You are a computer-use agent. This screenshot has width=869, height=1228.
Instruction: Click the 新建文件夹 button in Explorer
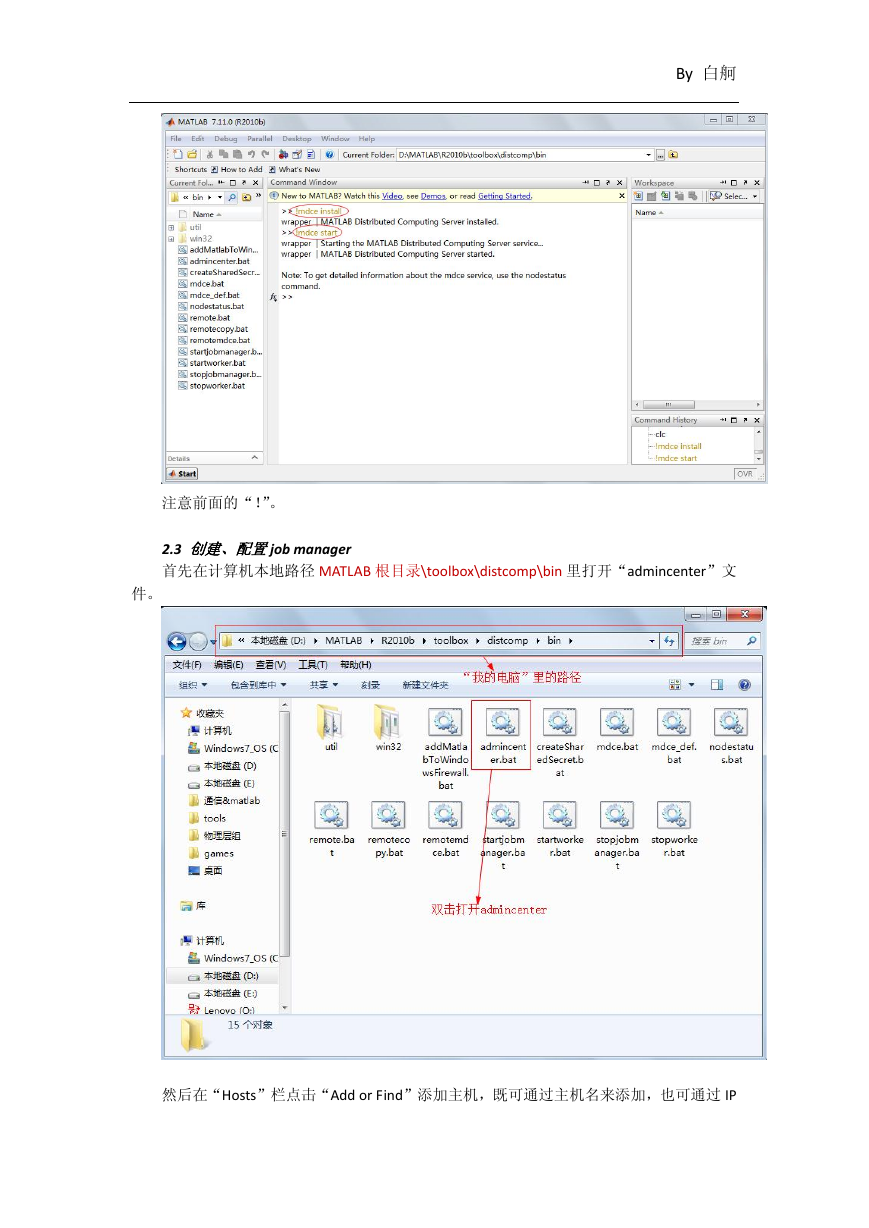(x=425, y=685)
